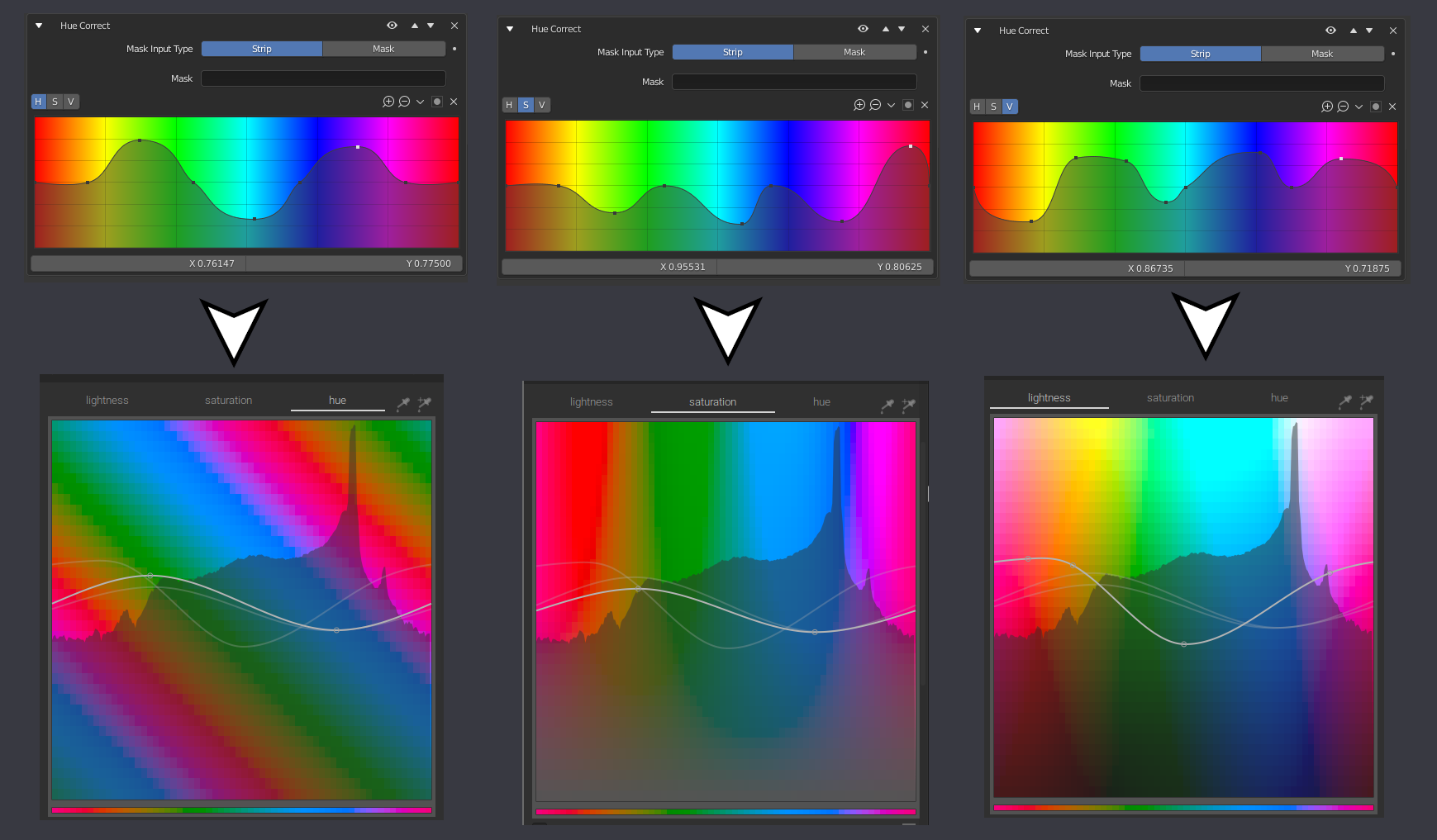
Task: Zoom in curve view in X 0.76147 panel
Action: [x=388, y=102]
